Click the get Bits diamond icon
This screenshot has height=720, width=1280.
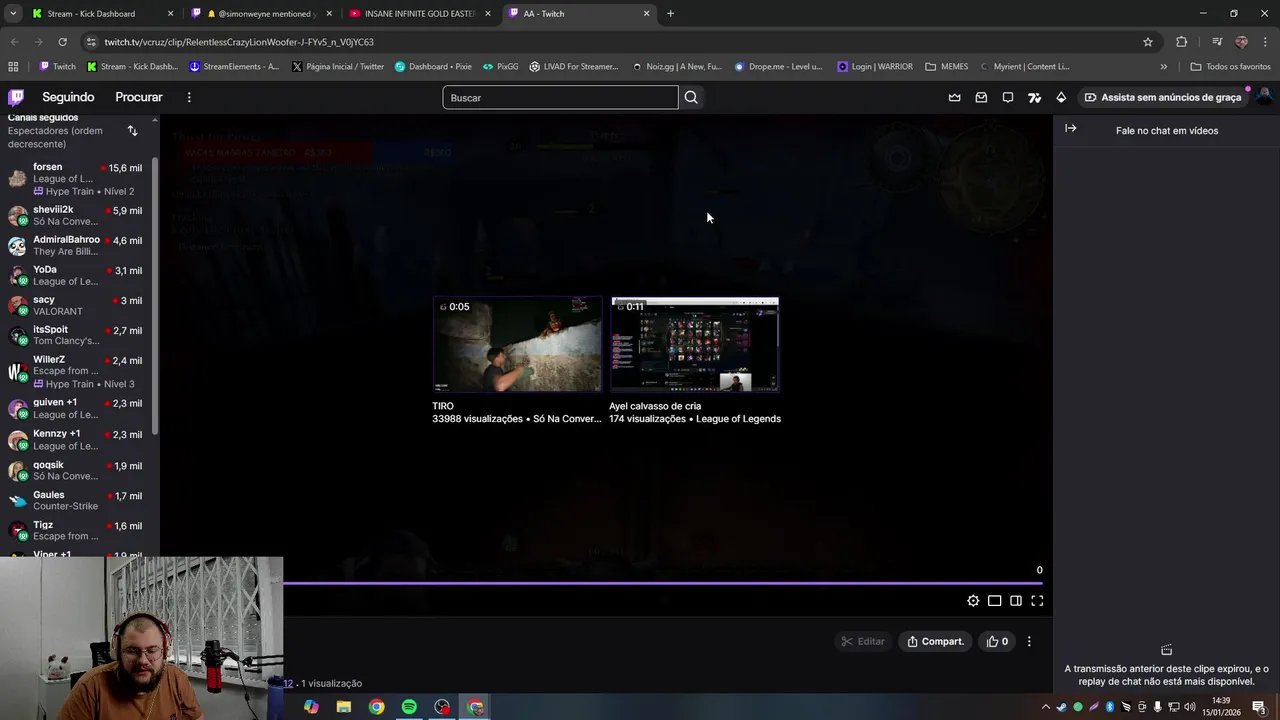[1061, 97]
